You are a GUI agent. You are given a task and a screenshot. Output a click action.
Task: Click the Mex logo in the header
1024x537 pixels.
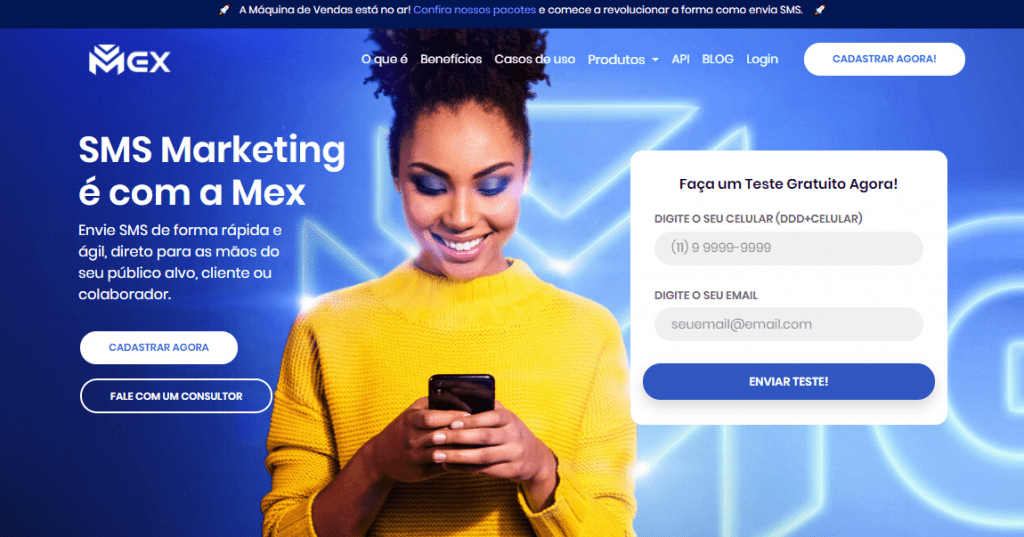pyautogui.click(x=129, y=59)
